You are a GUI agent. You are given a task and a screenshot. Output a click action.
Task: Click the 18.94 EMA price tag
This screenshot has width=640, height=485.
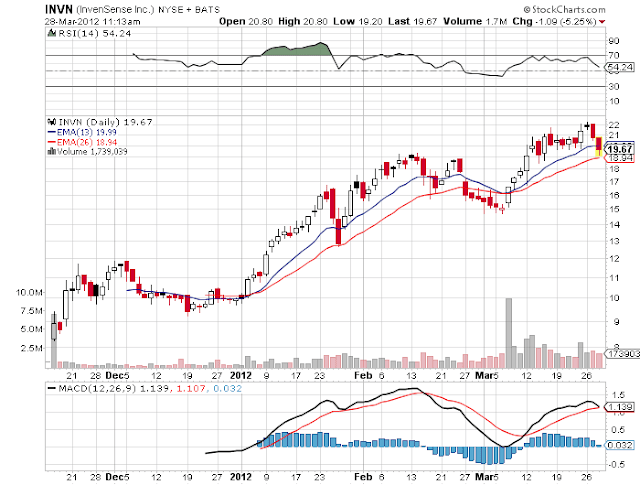tap(620, 158)
